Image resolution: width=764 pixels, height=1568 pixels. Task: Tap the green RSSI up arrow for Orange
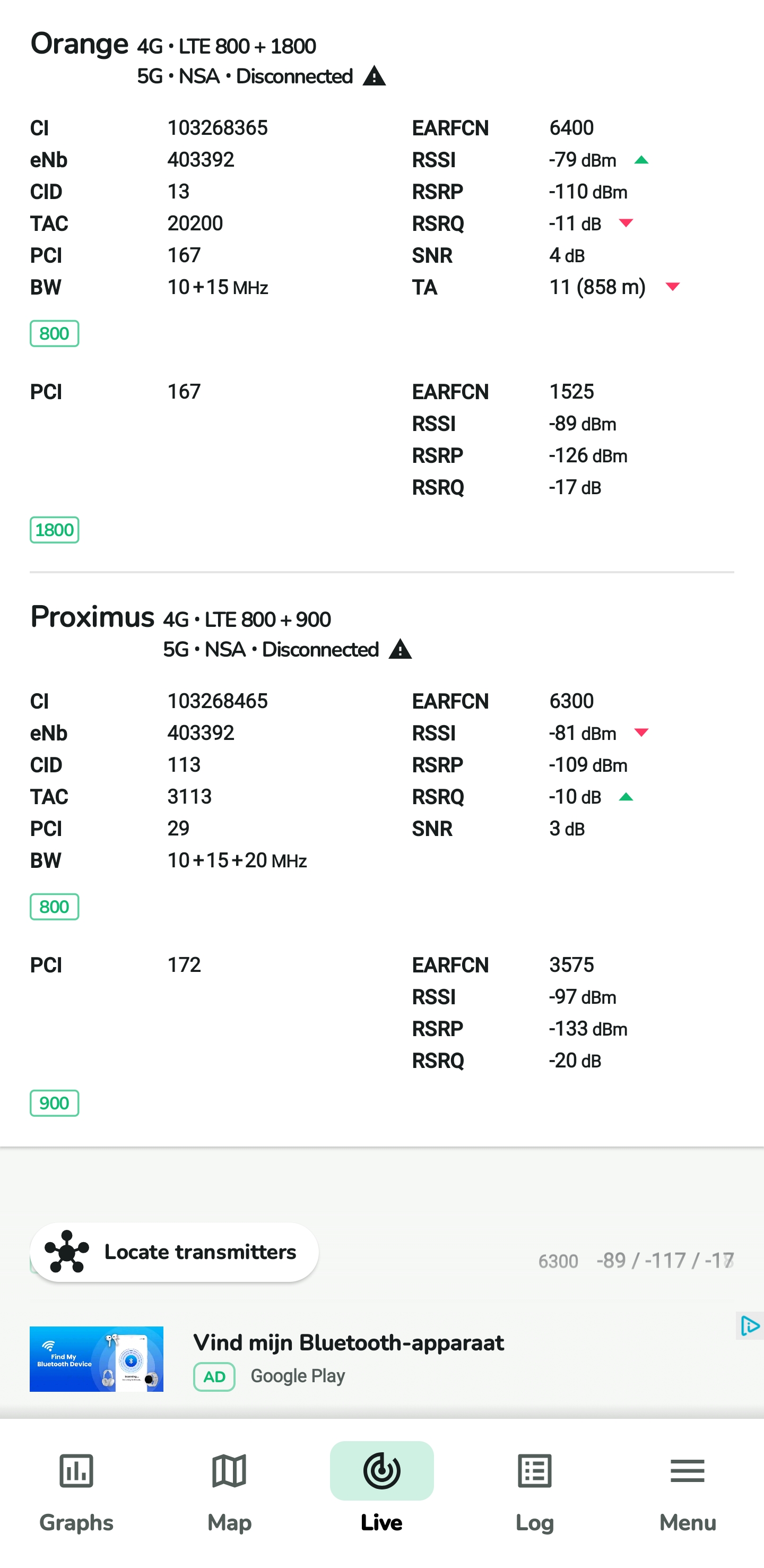641,160
